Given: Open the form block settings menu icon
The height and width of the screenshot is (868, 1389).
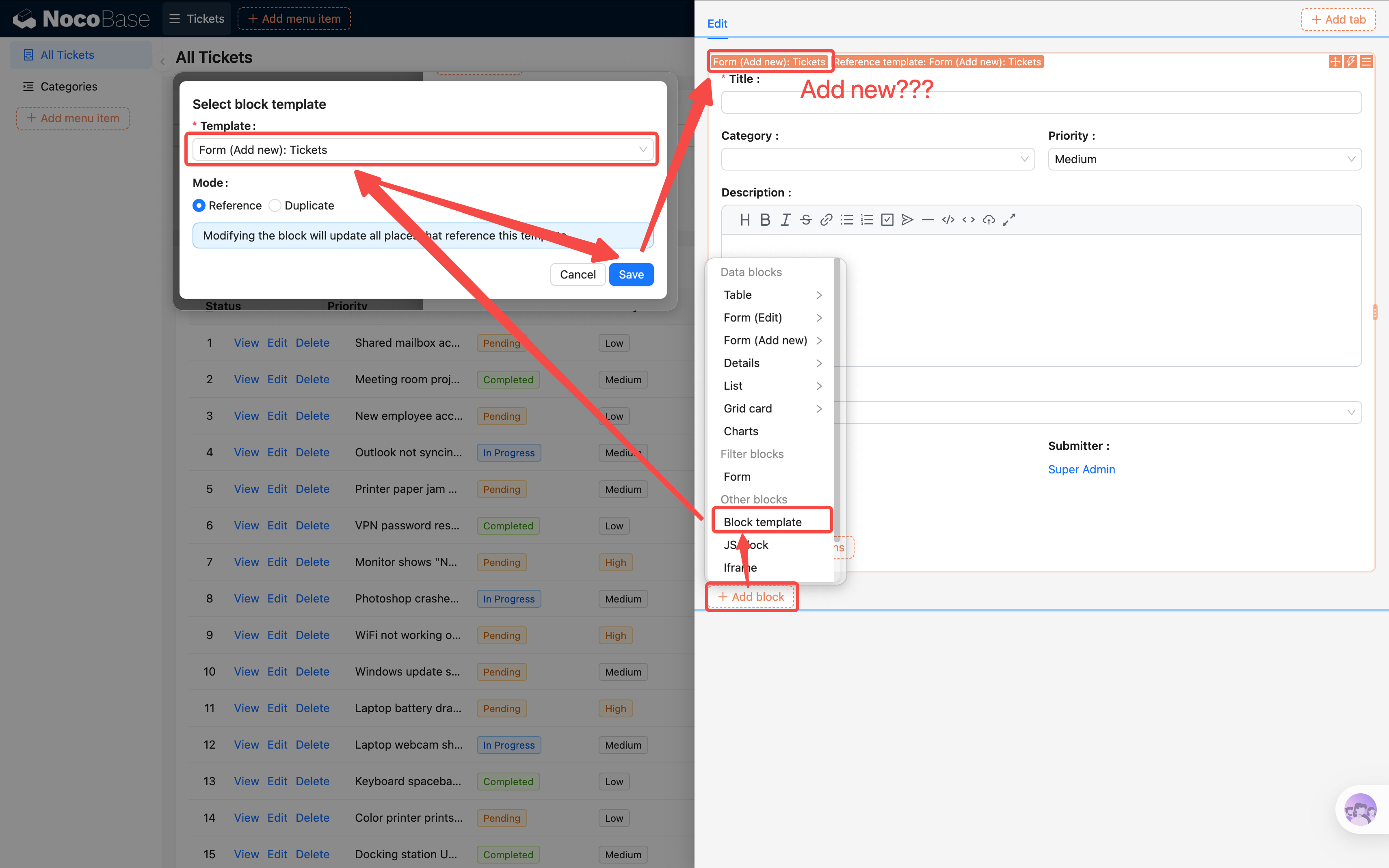Looking at the screenshot, I should pyautogui.click(x=1366, y=61).
